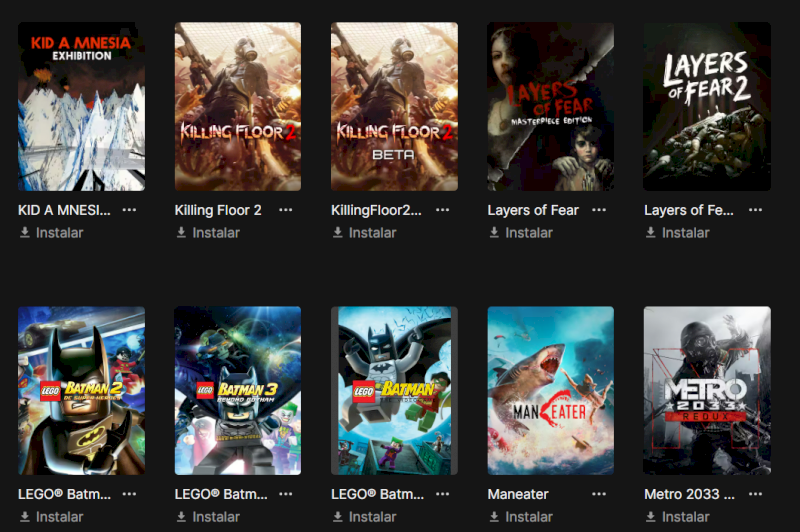Select 'LEGO® Batm...' title under Batman 2 cover

coord(64,494)
